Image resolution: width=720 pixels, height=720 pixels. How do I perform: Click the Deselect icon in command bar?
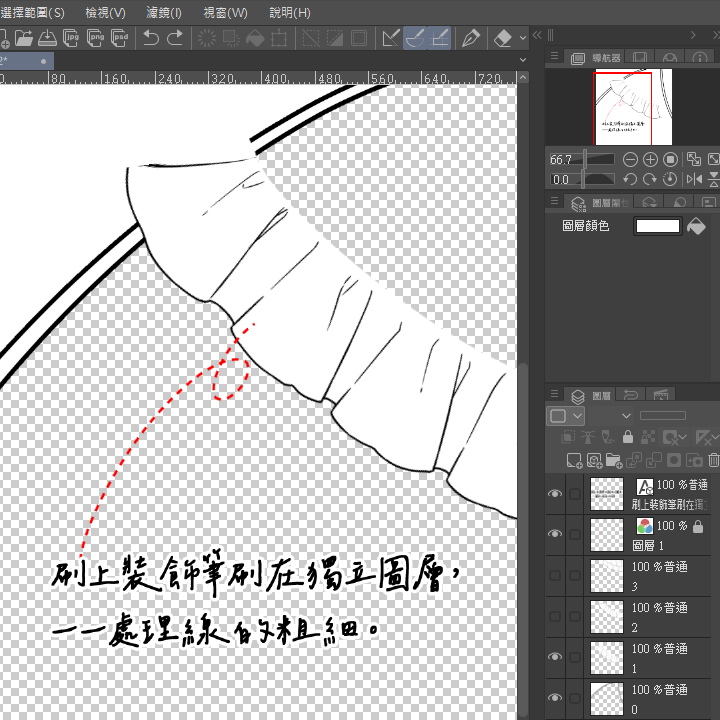coord(311,38)
